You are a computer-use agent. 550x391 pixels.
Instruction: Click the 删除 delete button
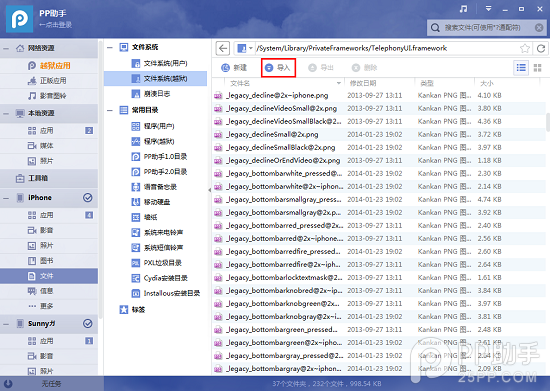click(x=365, y=68)
